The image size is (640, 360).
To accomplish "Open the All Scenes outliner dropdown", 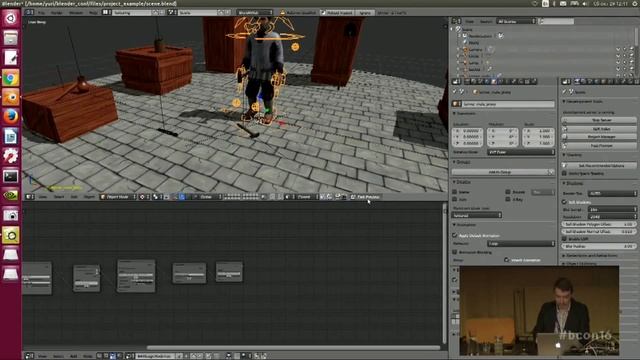I will [516, 21].
